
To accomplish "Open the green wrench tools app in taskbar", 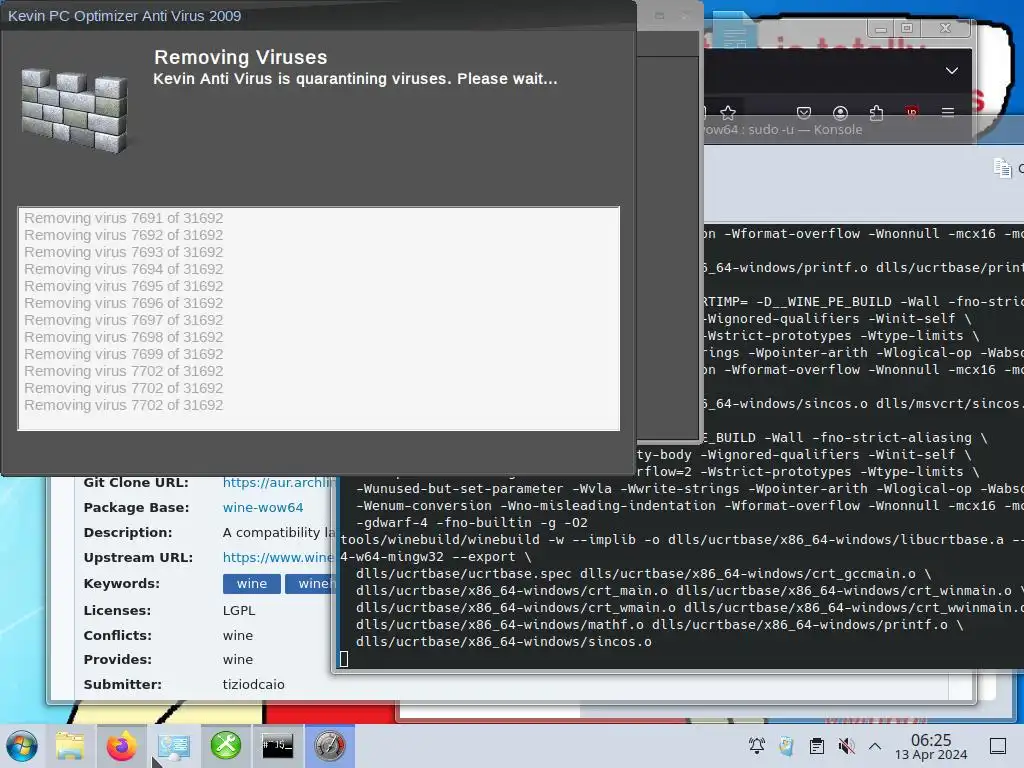I will click(x=225, y=746).
